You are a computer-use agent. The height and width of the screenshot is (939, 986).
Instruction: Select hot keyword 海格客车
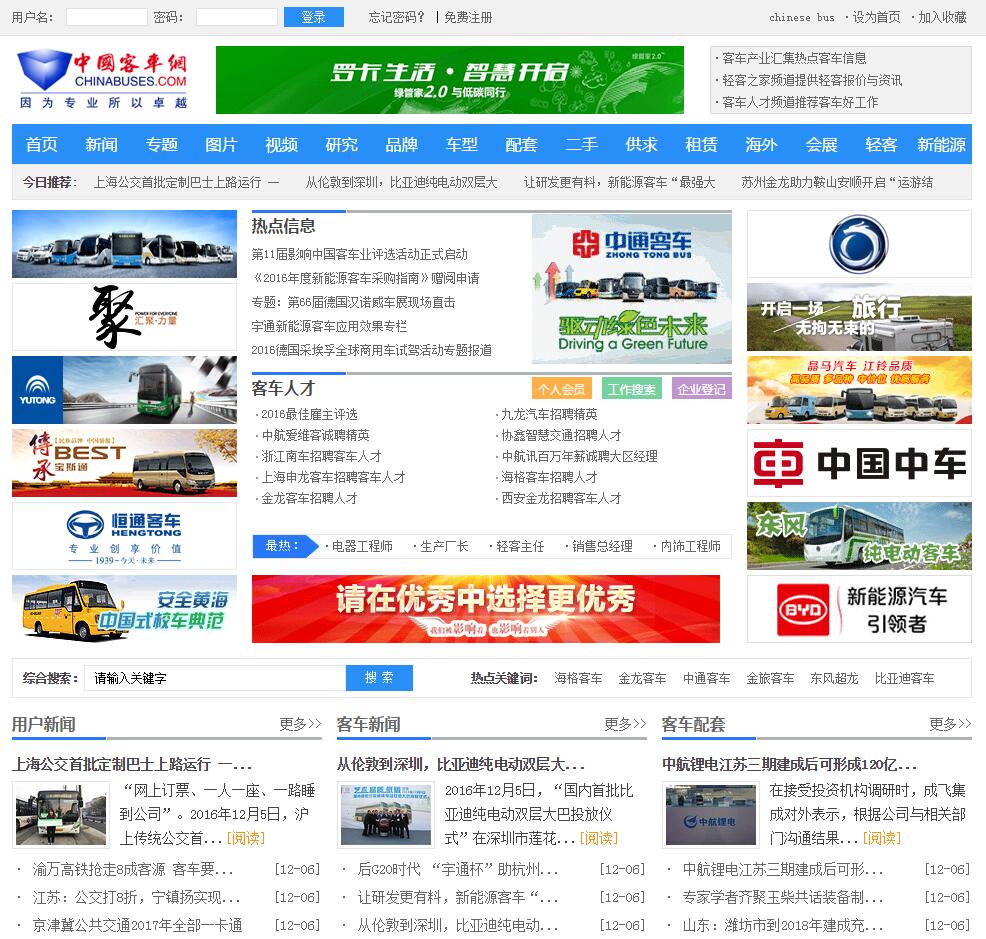click(x=579, y=679)
